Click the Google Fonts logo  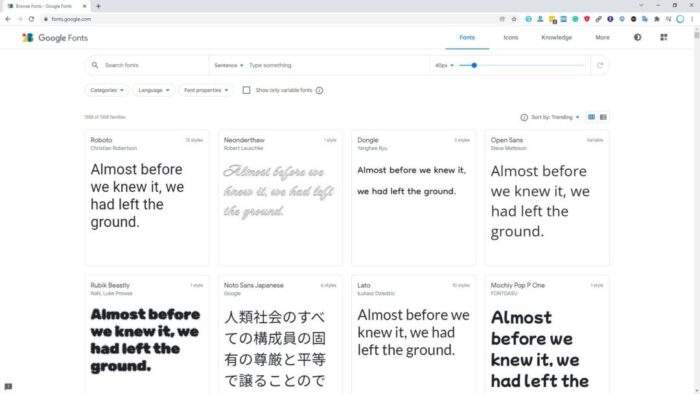[55, 38]
